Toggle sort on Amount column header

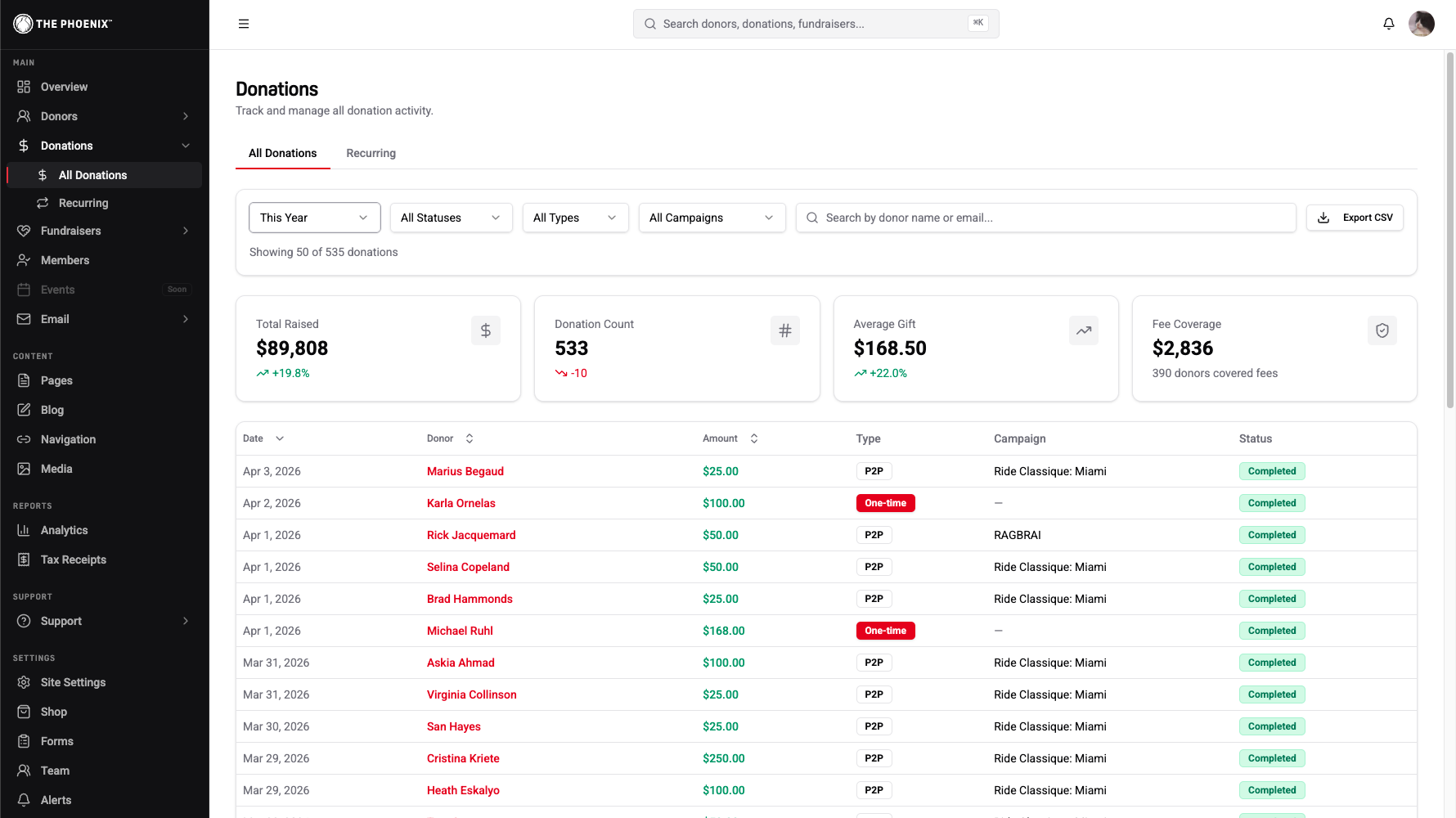tap(730, 438)
